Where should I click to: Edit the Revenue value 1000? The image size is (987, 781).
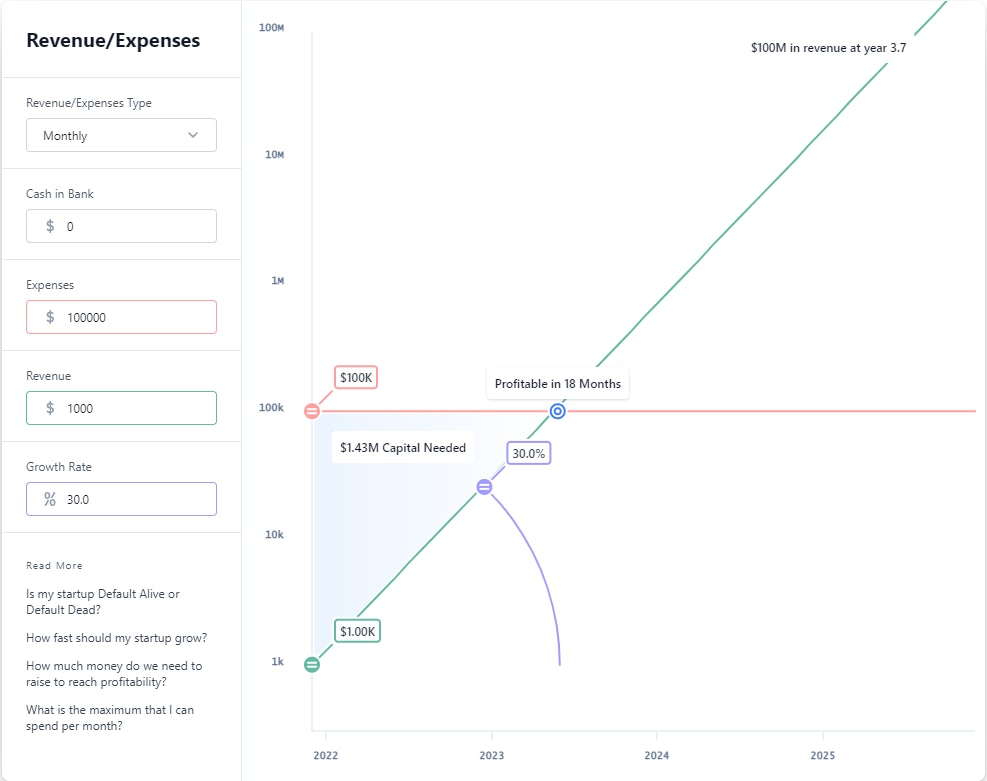tap(135, 409)
